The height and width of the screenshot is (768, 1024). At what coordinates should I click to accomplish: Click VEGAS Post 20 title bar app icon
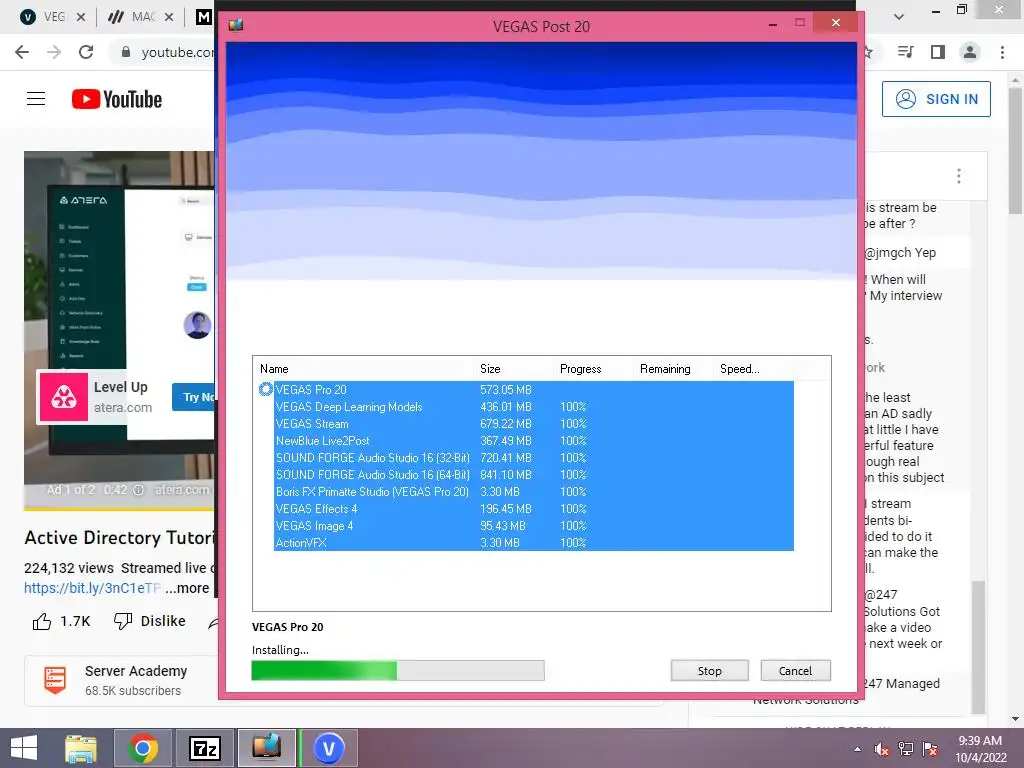coord(236,25)
